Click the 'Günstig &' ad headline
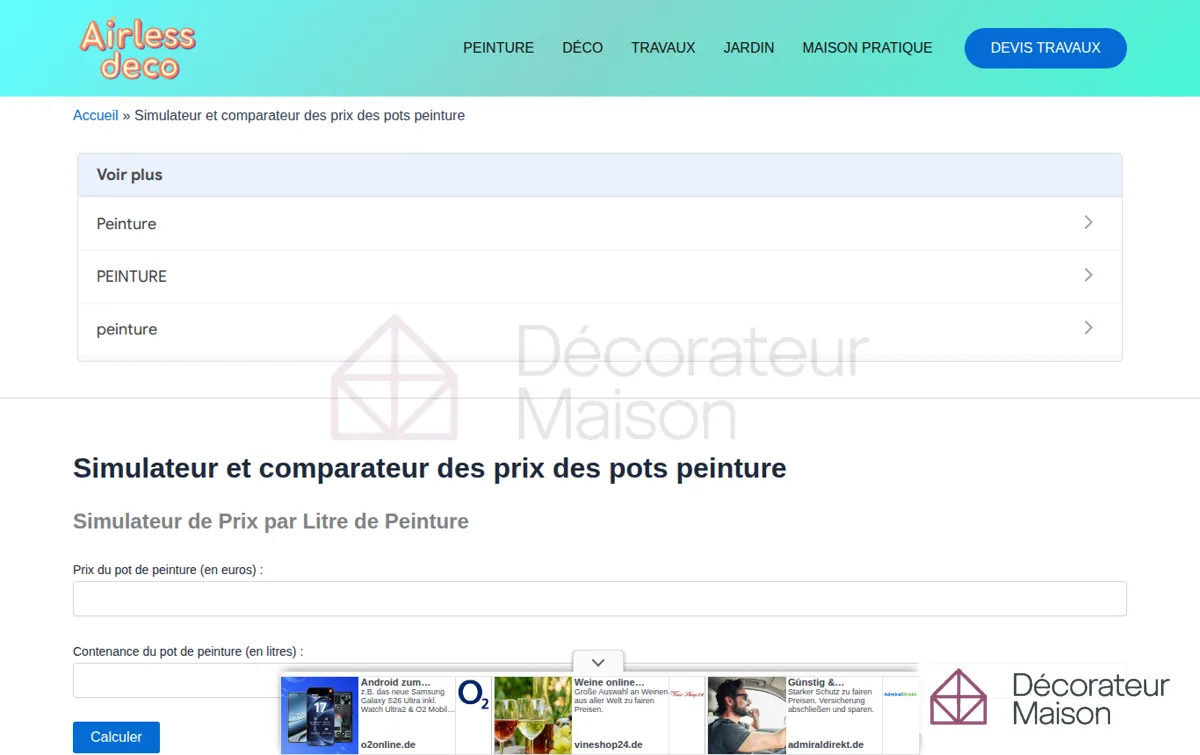Screen dimensions: 1200x755 click(816, 683)
